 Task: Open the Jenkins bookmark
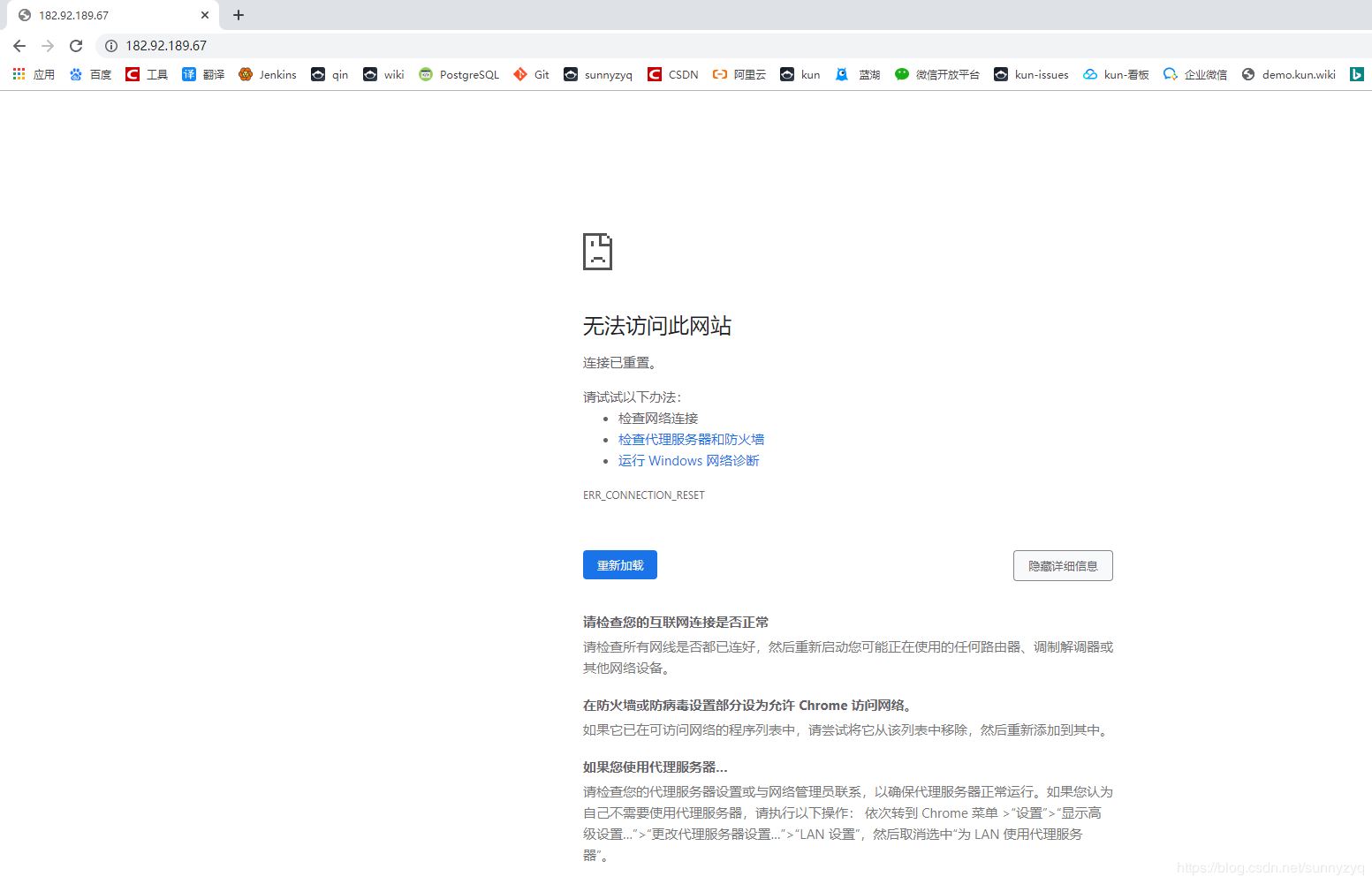(x=267, y=74)
